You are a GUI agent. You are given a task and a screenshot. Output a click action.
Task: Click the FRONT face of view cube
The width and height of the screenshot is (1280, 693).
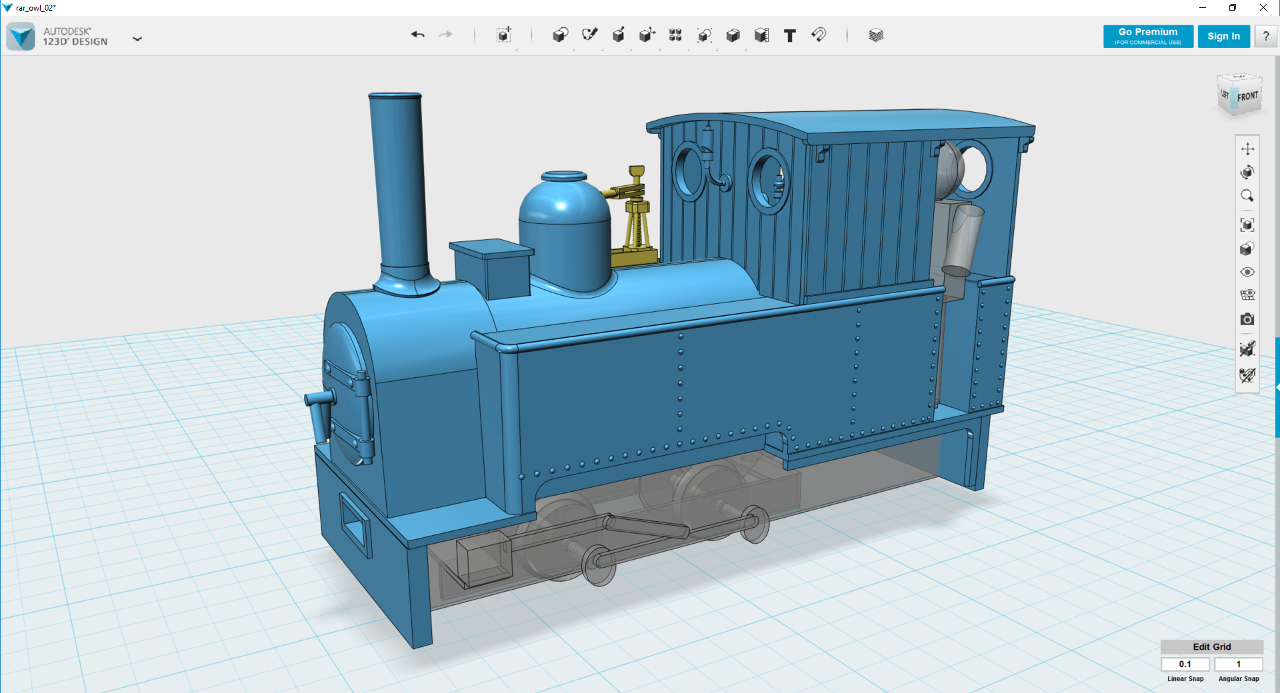(x=1248, y=97)
